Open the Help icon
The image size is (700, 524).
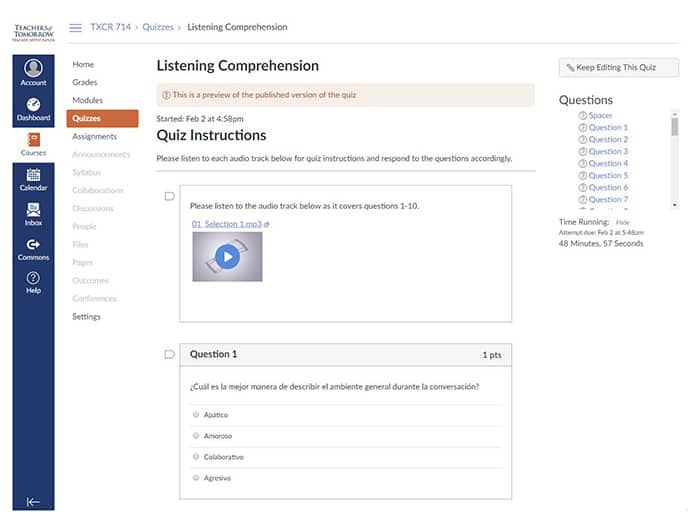[x=33, y=283]
